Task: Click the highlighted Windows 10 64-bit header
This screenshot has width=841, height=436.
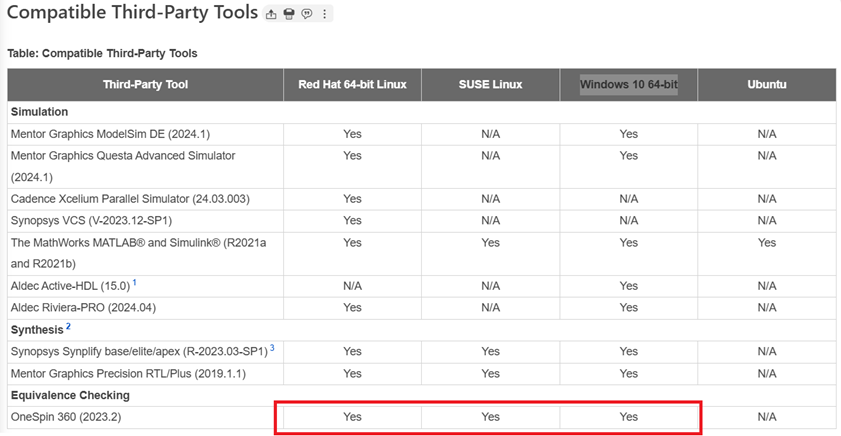Action: 628,85
